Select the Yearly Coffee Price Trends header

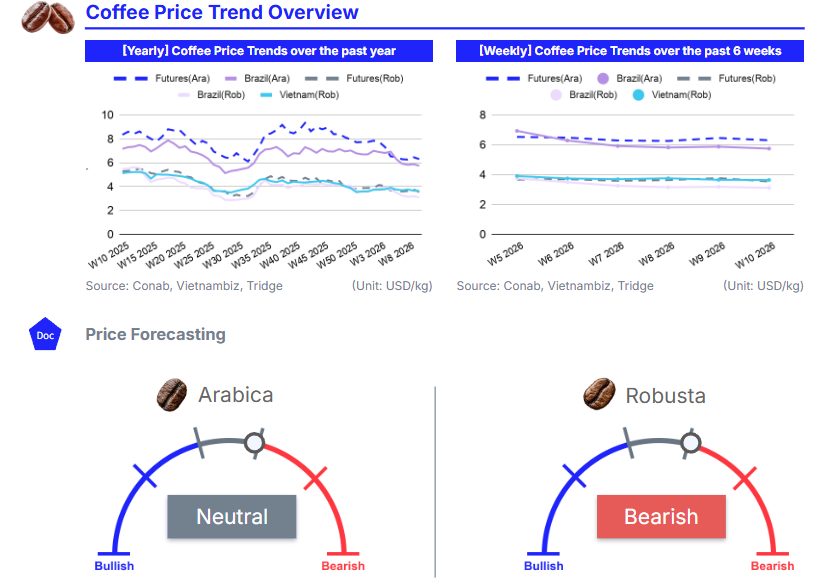coord(259,51)
